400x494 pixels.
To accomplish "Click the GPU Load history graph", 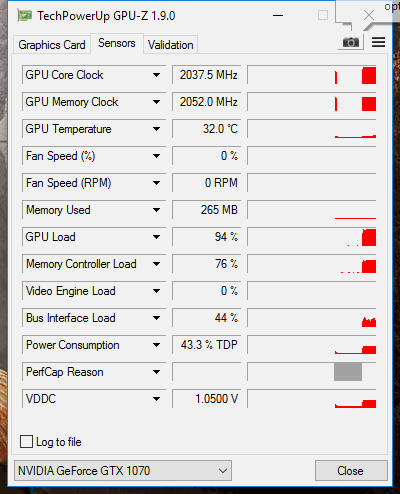I will pos(312,237).
